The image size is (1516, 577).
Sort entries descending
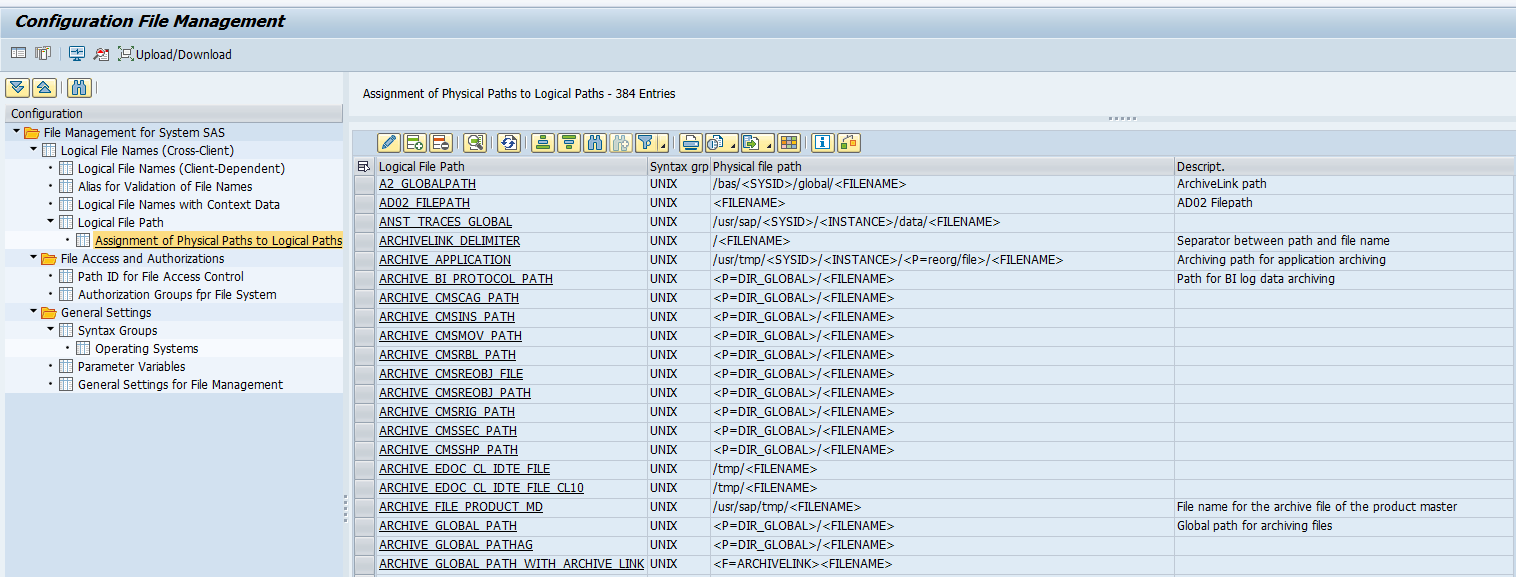tap(568, 143)
